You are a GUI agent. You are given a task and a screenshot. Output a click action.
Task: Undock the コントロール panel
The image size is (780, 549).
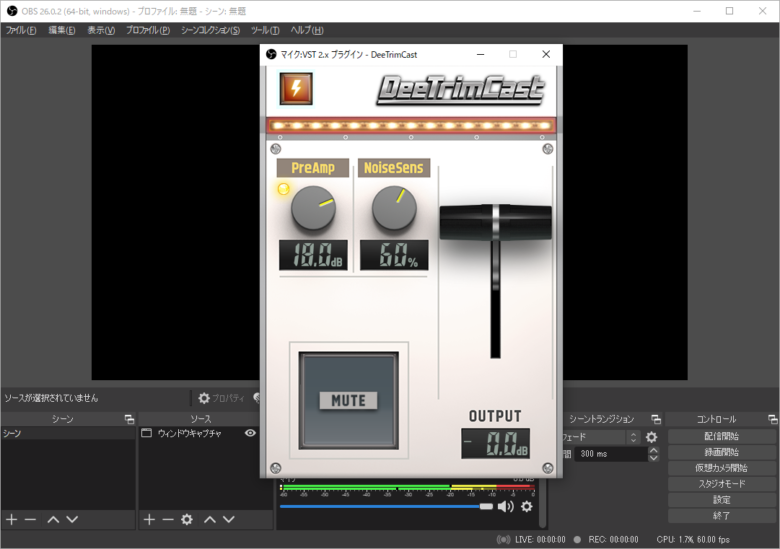772,419
